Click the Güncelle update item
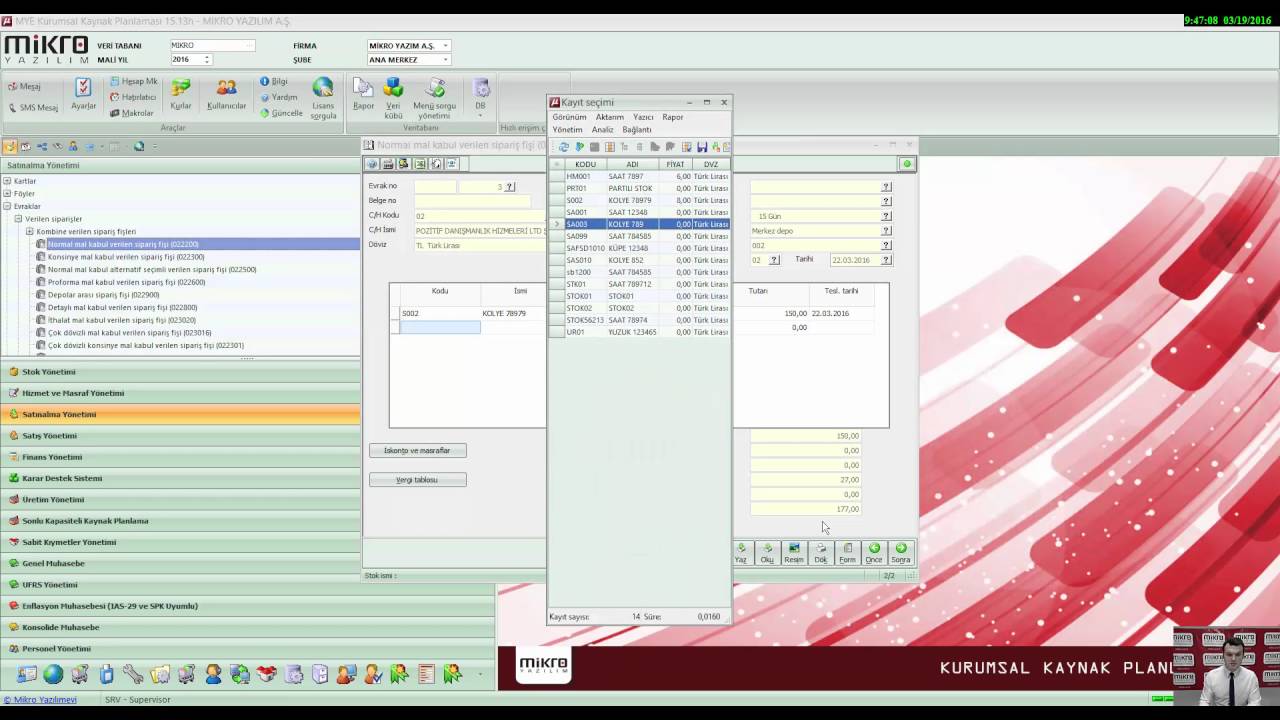The image size is (1280, 720). coord(281,113)
